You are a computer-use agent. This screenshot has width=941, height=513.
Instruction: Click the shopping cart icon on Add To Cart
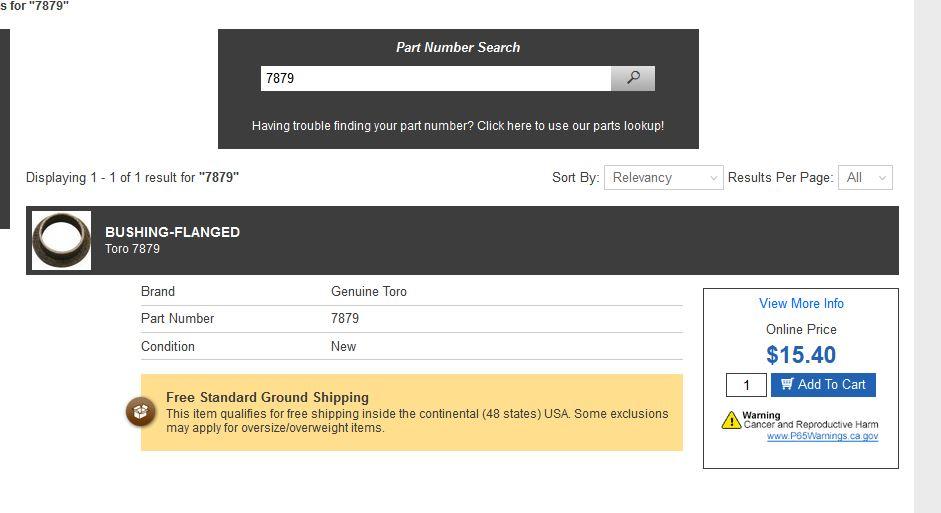pyautogui.click(x=787, y=384)
